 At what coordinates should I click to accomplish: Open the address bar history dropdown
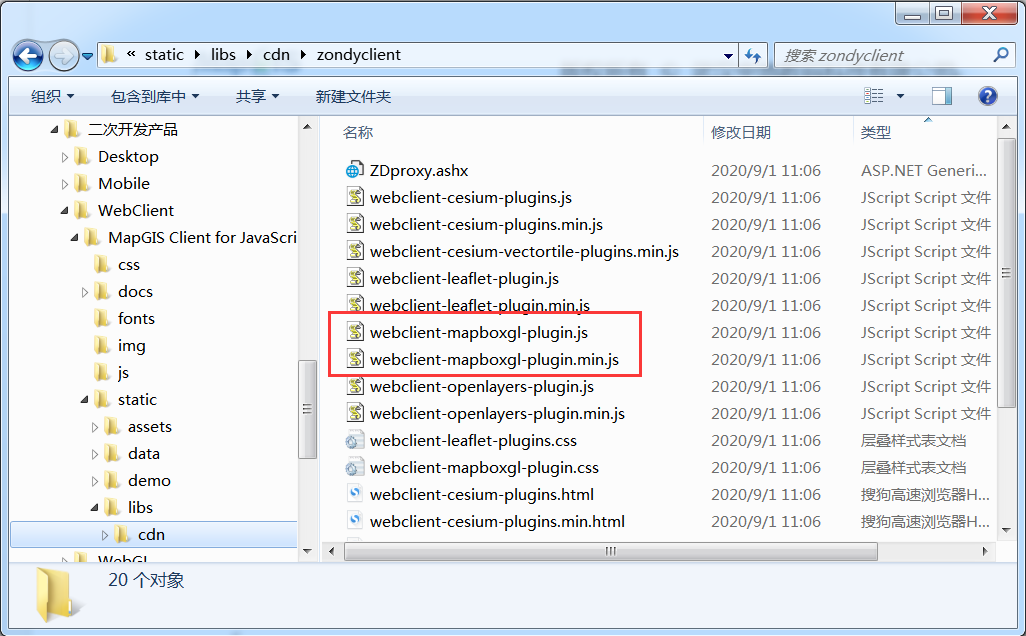click(x=728, y=56)
